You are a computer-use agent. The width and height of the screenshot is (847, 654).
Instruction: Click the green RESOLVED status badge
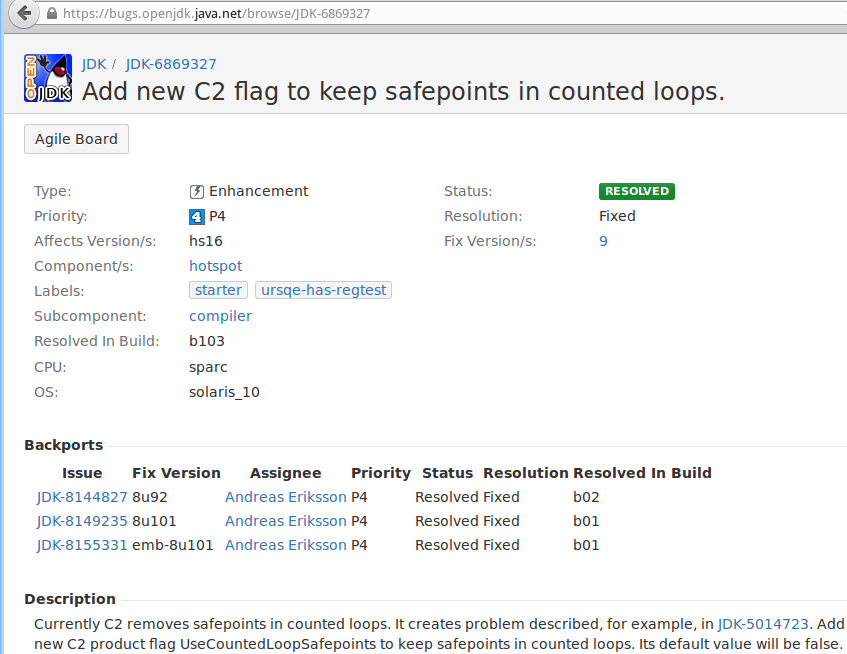click(636, 191)
